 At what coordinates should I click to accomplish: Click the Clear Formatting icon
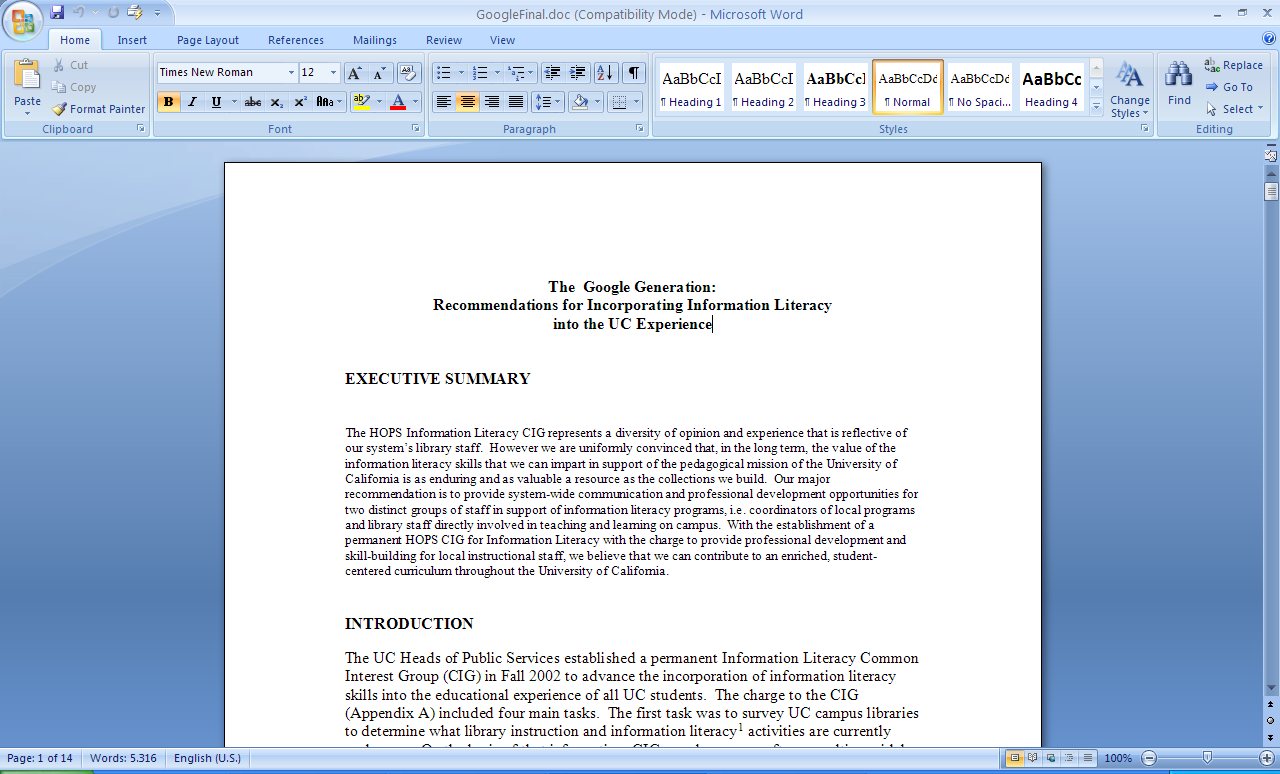point(407,73)
